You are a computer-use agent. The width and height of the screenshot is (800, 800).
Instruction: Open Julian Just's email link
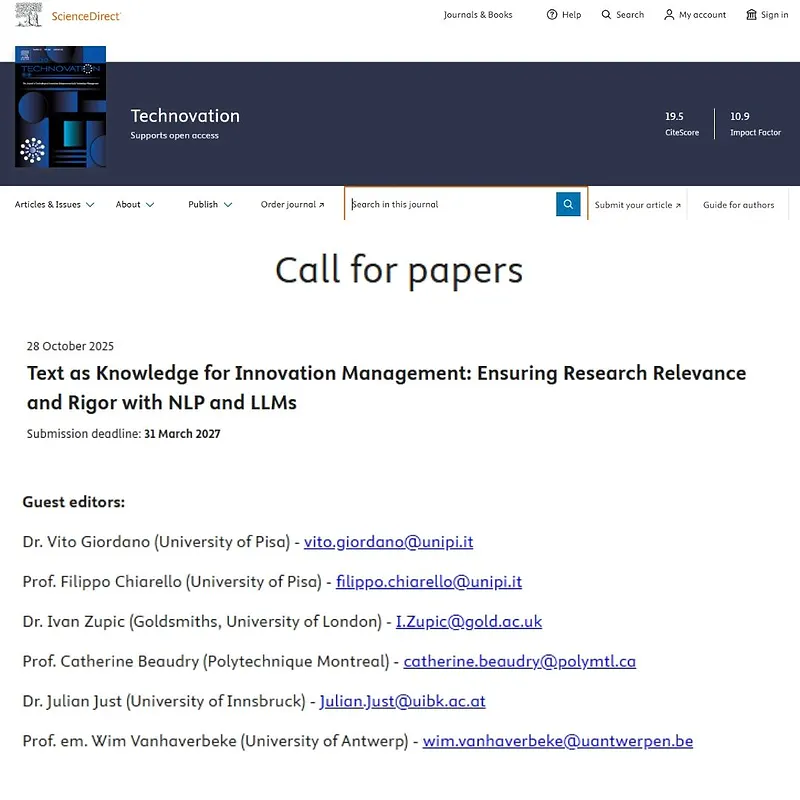[x=402, y=701]
